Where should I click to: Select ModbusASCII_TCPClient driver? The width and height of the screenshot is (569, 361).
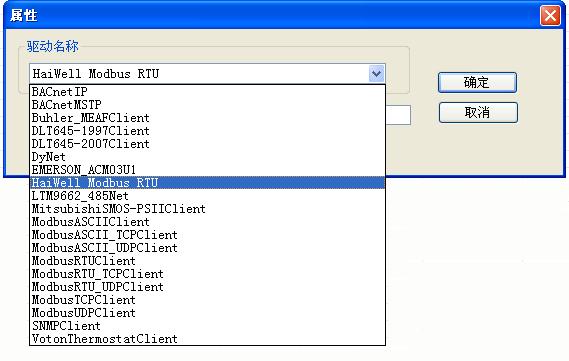(207, 235)
